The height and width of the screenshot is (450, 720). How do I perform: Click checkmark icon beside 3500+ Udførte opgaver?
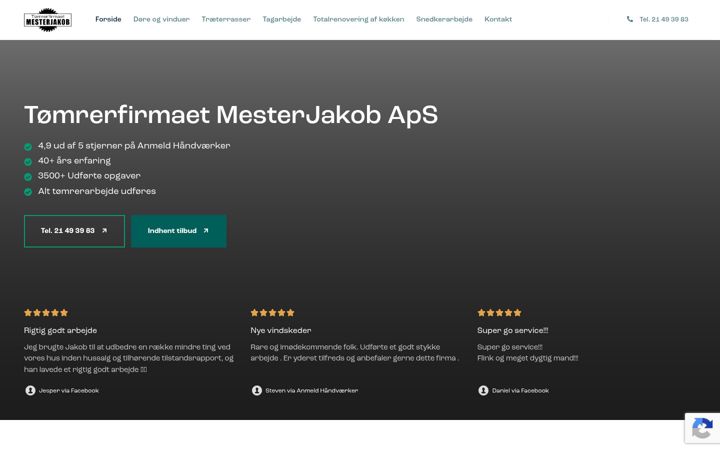click(x=28, y=177)
